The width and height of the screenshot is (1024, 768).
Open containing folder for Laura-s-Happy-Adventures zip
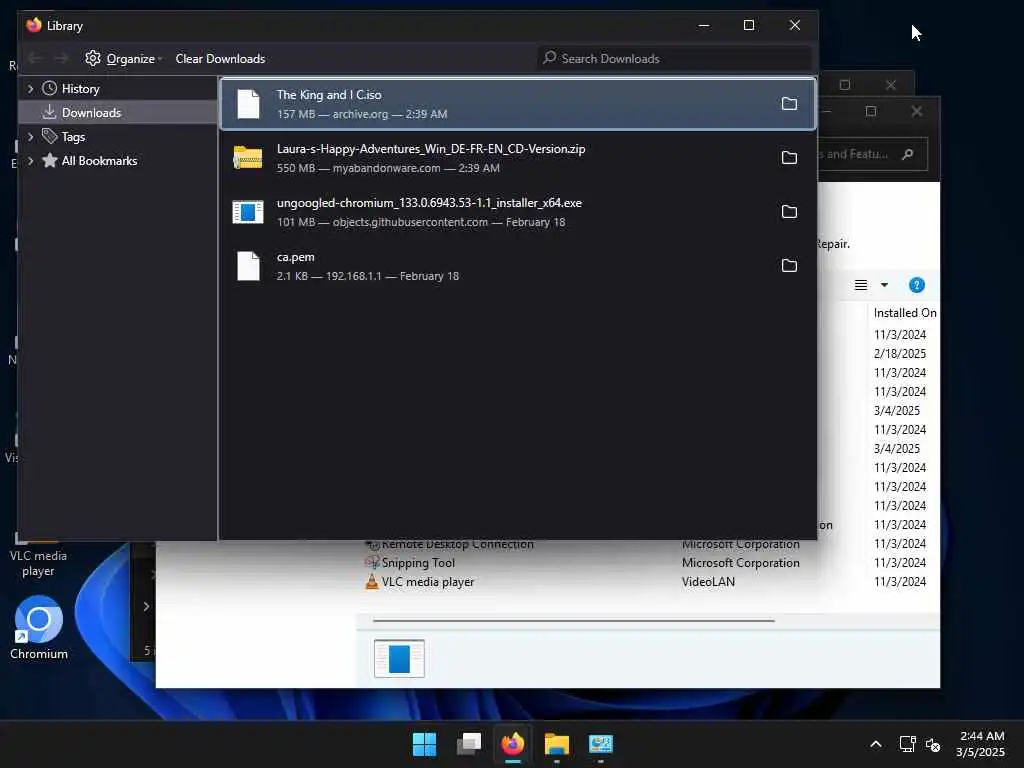click(x=789, y=157)
